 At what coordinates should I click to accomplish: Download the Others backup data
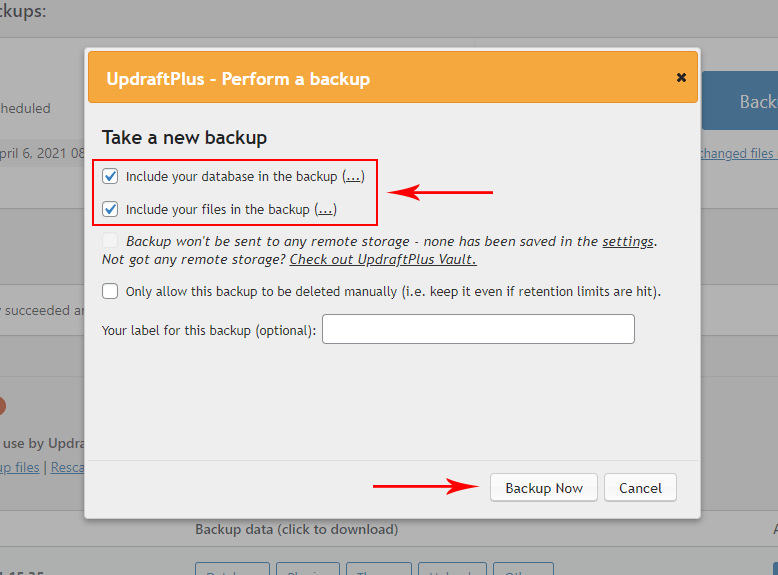523,570
